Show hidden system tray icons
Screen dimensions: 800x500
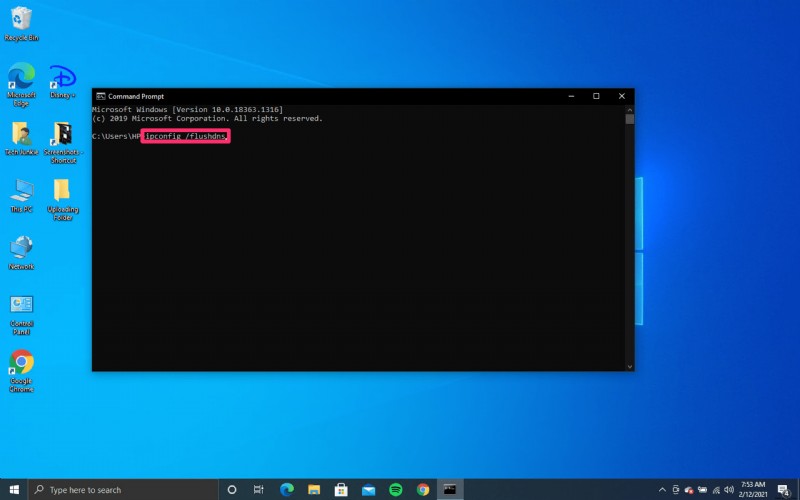[x=662, y=490]
